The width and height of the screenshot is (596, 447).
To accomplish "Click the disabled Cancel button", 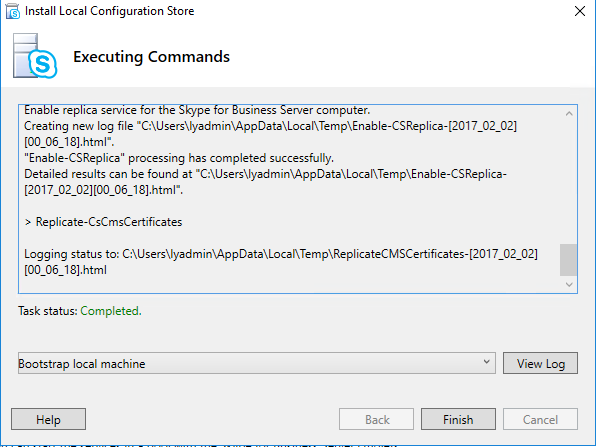I will (x=540, y=419).
